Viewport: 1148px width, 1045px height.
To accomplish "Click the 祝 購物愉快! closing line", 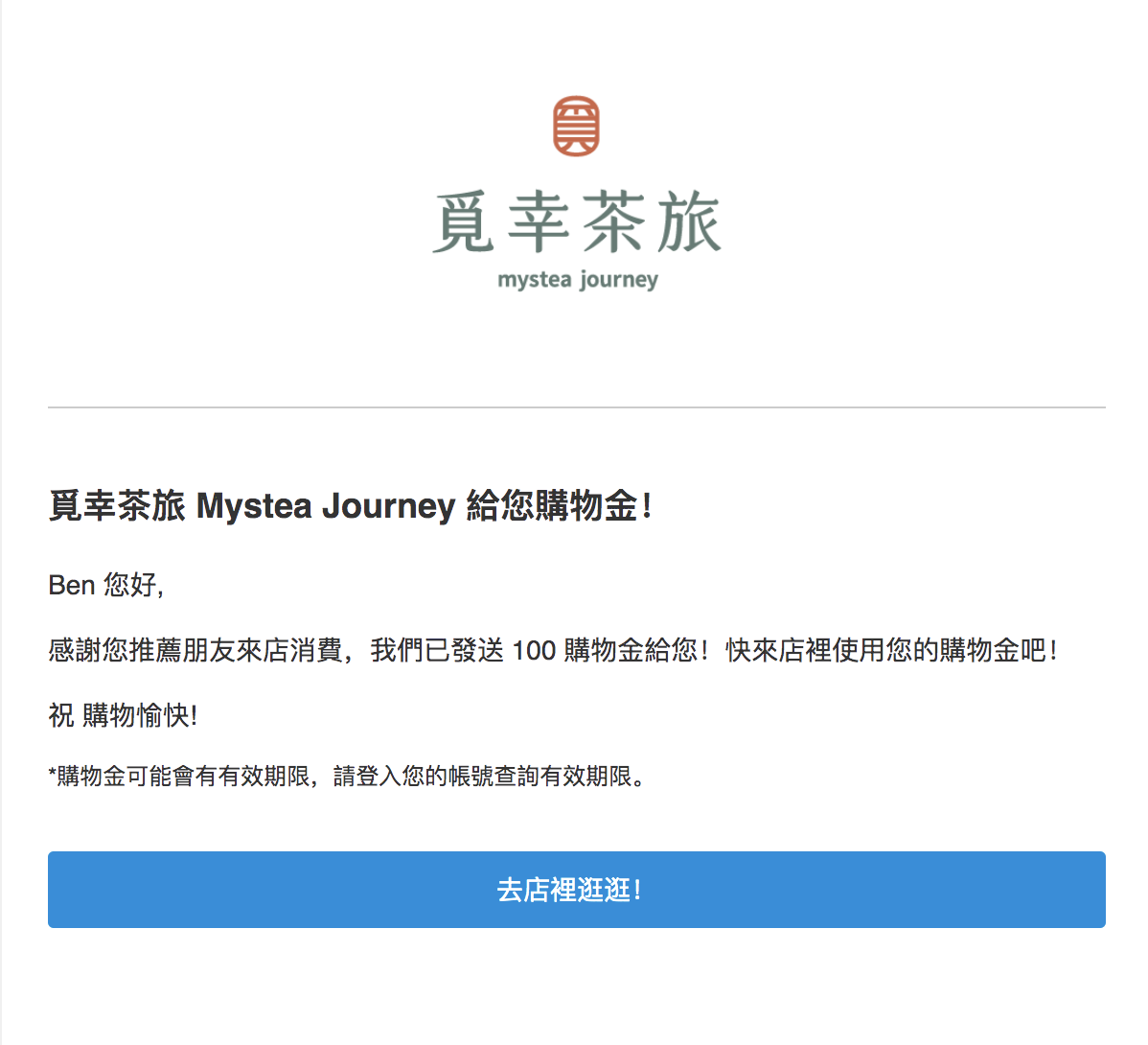I will (x=123, y=715).
